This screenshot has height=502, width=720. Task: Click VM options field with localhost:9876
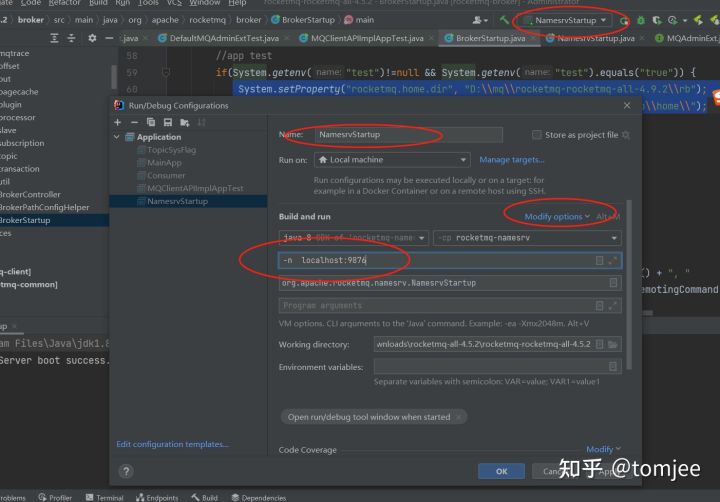450,260
